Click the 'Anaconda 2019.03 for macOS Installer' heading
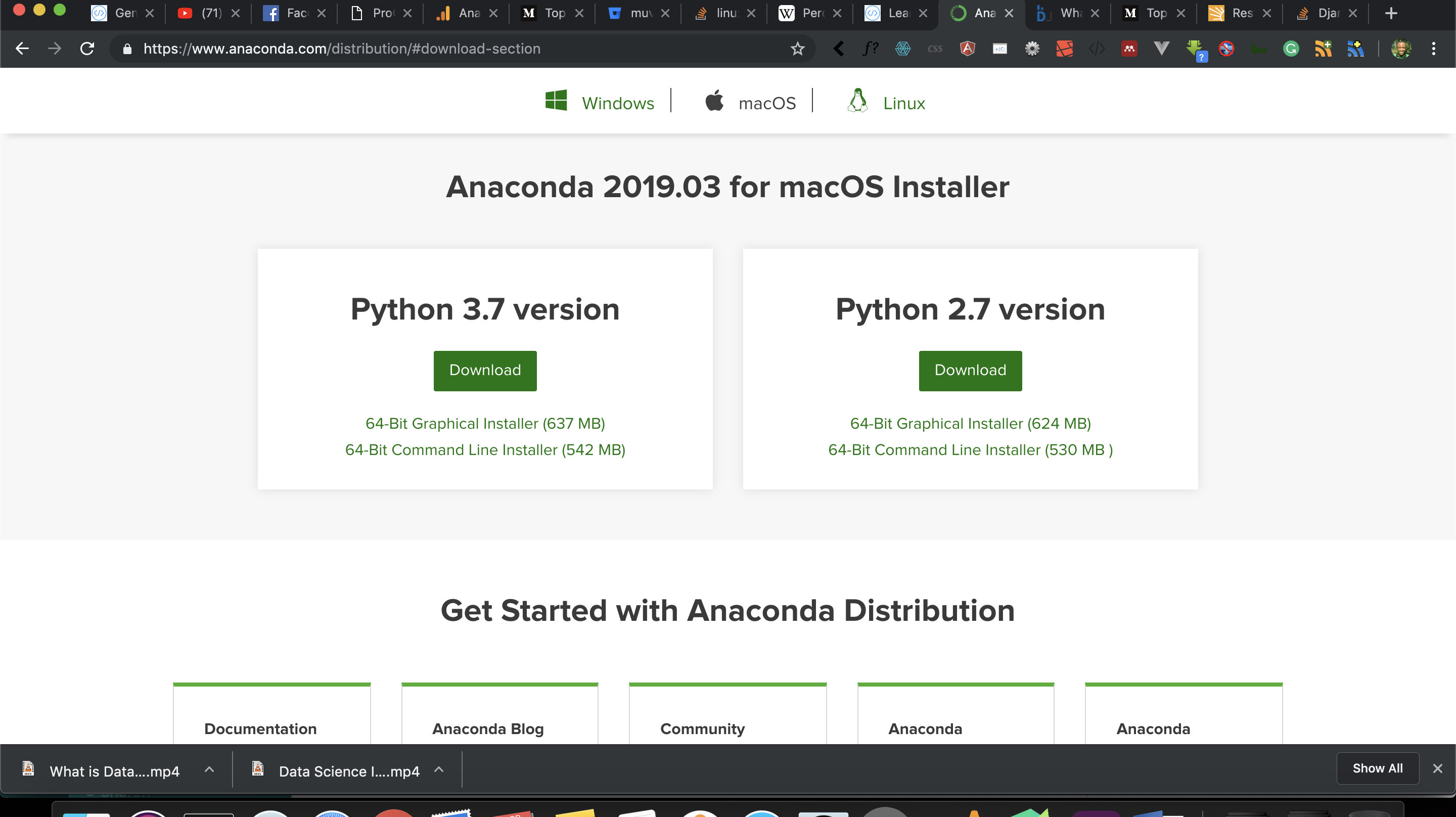The image size is (1456, 817). [x=727, y=187]
